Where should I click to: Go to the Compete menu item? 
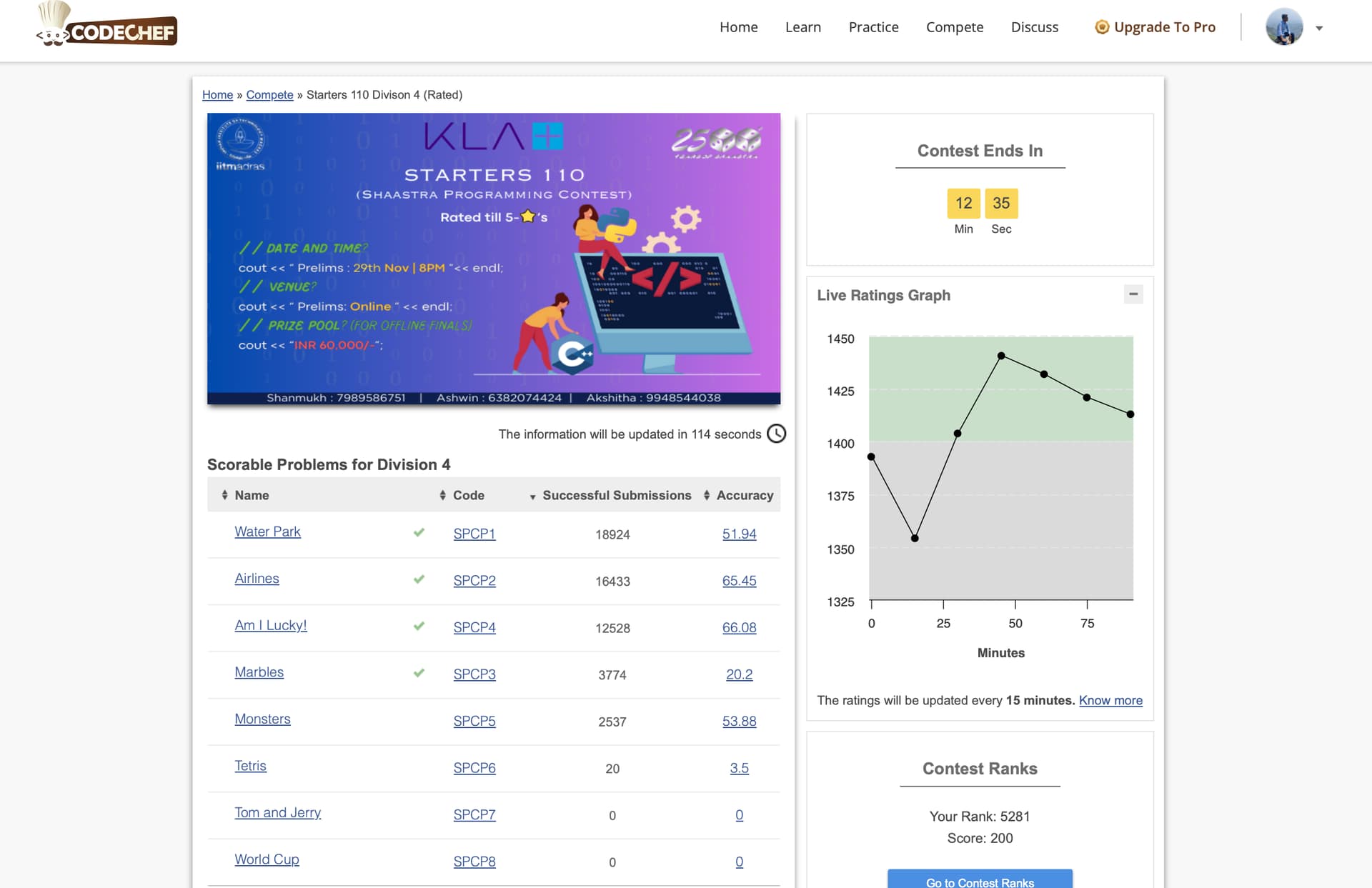pos(954,27)
